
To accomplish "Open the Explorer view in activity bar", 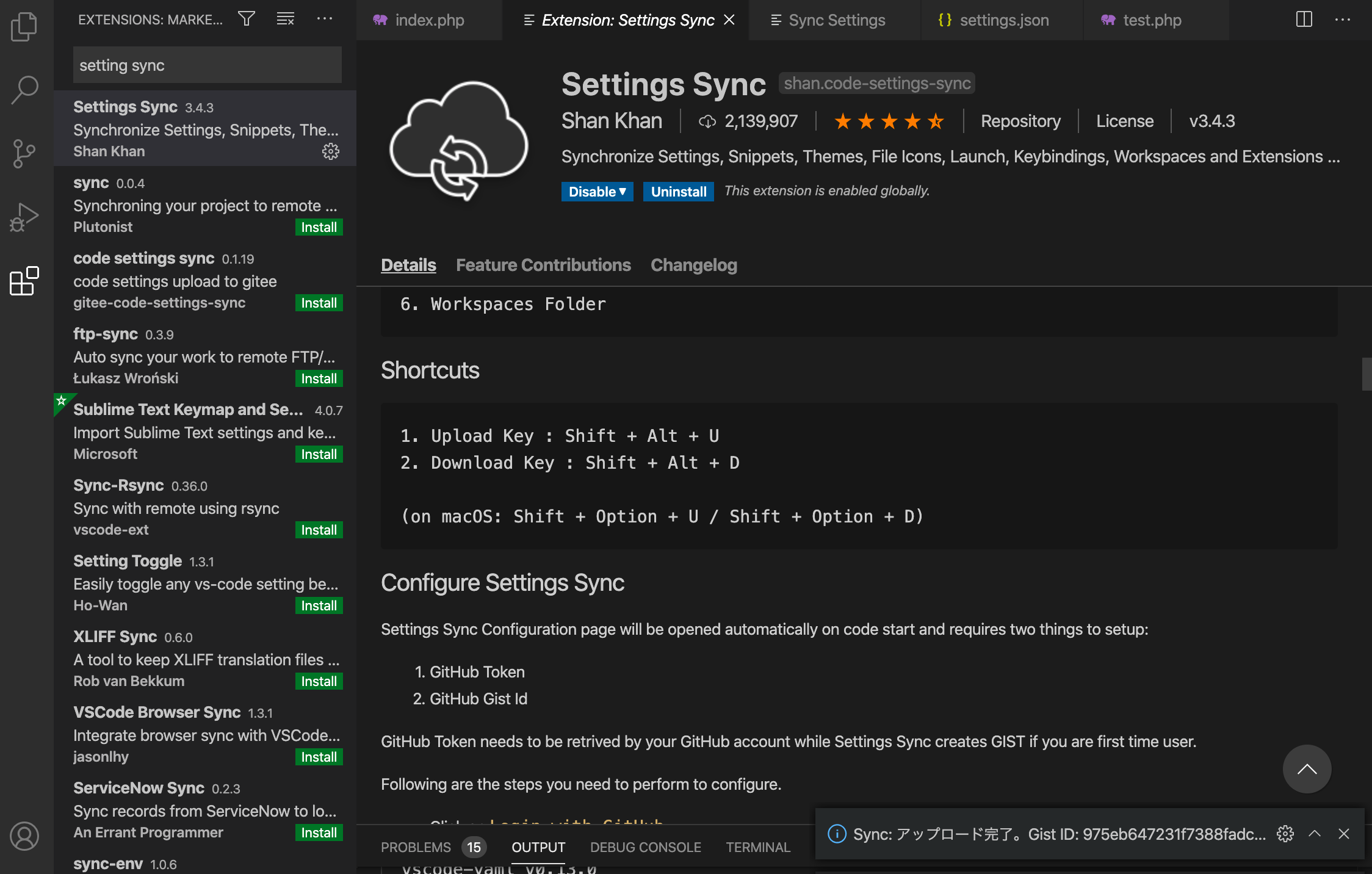I will [x=24, y=27].
